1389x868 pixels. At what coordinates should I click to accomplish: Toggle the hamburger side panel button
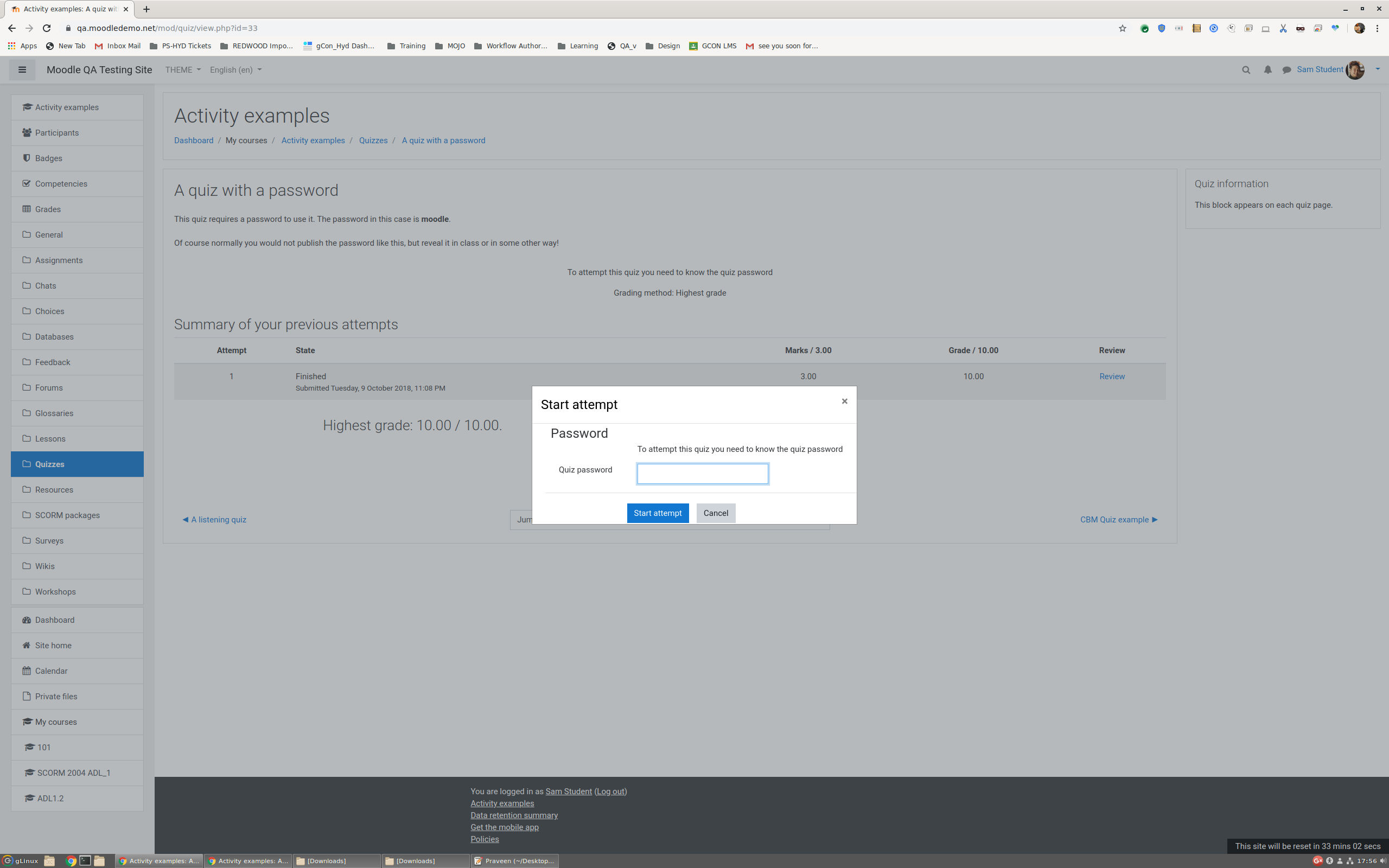(22, 69)
